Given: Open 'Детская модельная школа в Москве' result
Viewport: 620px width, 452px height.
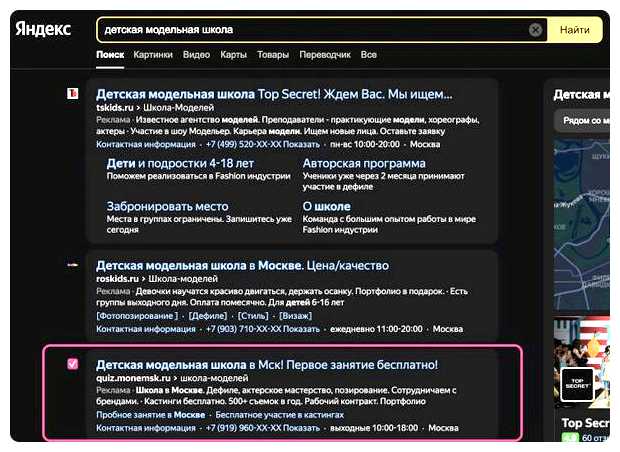Looking at the screenshot, I should [x=242, y=265].
